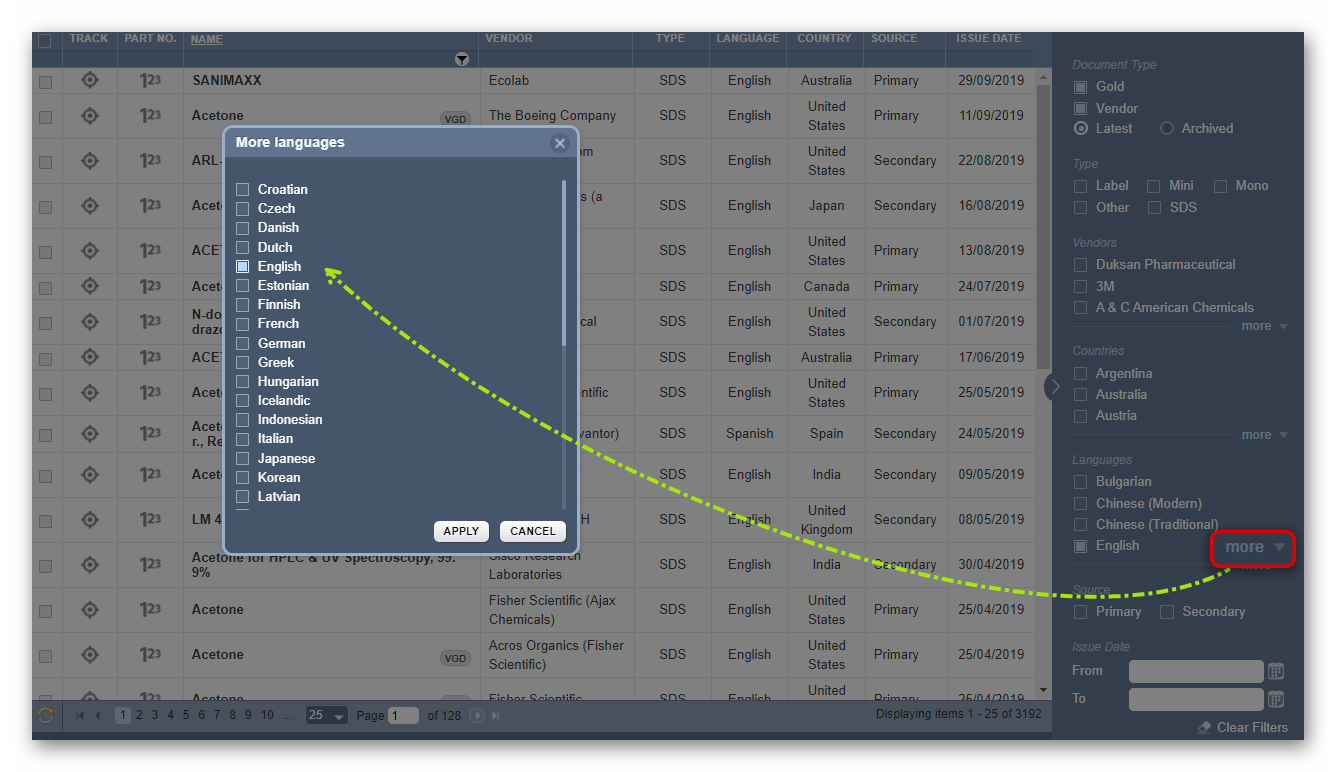Viewport: 1336px width, 772px height.
Task: Jump to the last page using the last-page icon
Action: (x=494, y=715)
